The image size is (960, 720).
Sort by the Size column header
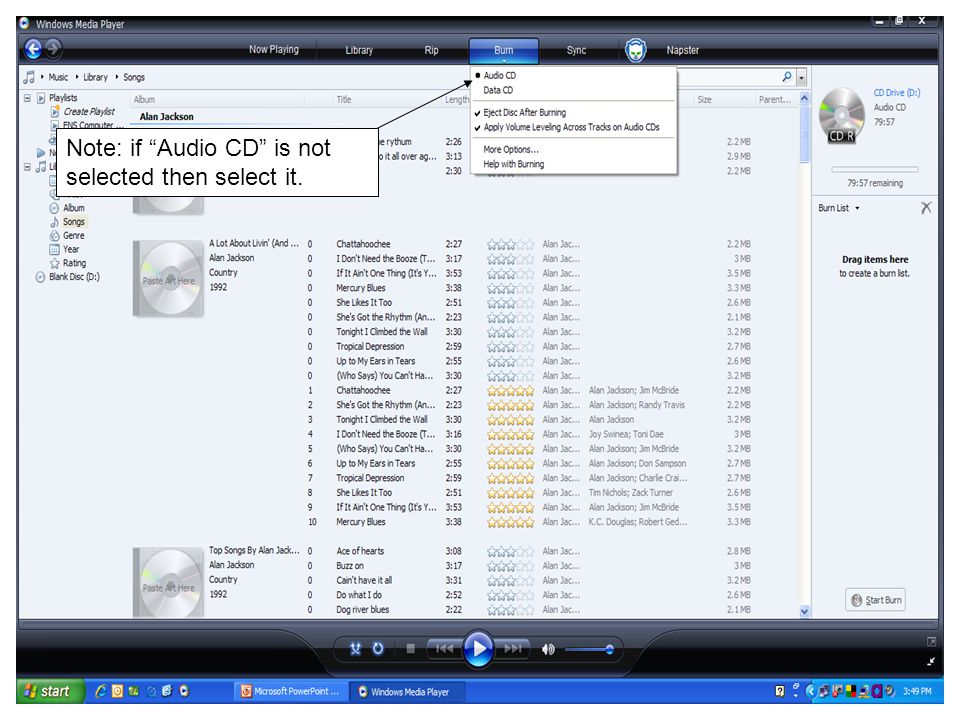704,99
